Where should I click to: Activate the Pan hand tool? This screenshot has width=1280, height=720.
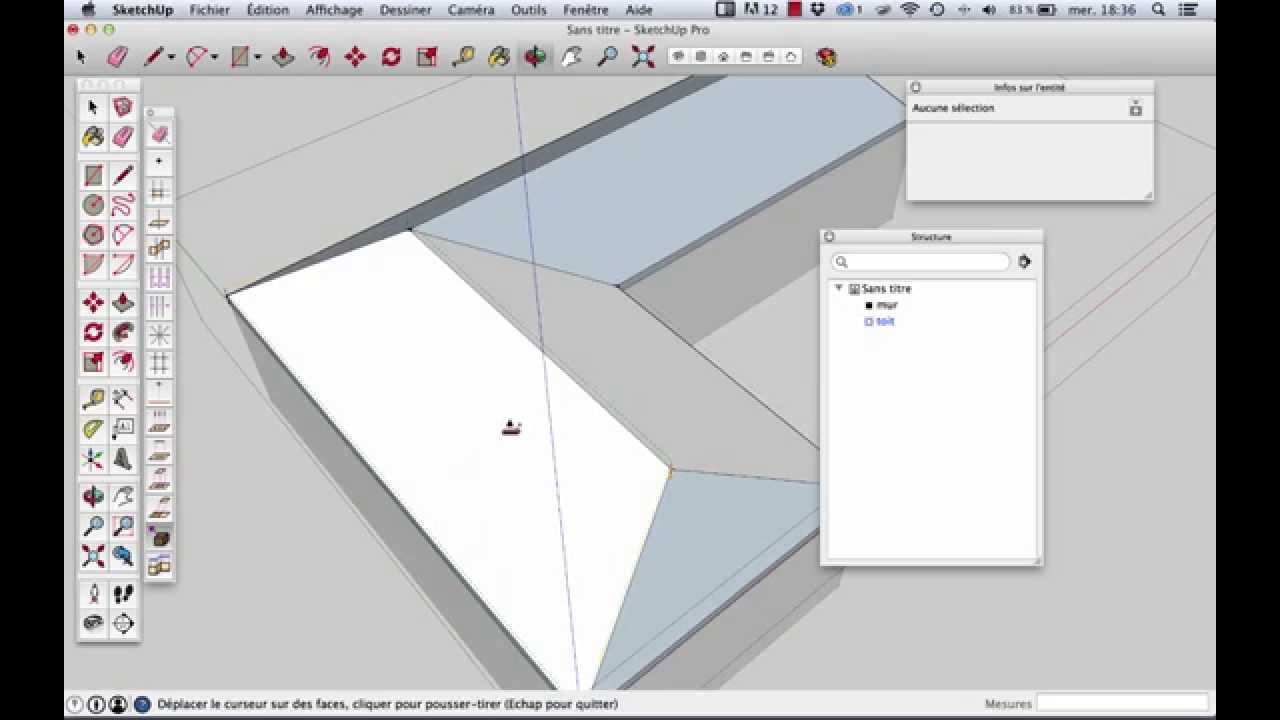[x=571, y=57]
